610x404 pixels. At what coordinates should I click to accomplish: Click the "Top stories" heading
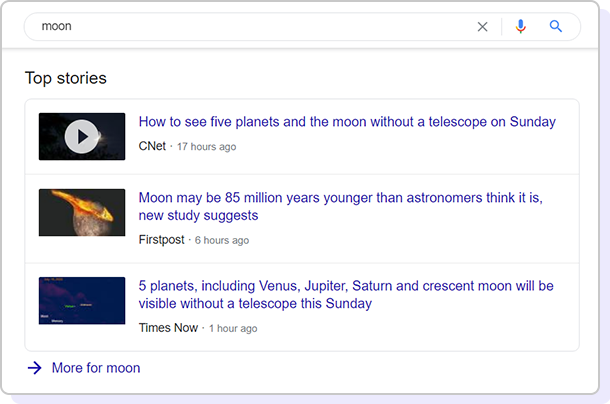pos(66,78)
